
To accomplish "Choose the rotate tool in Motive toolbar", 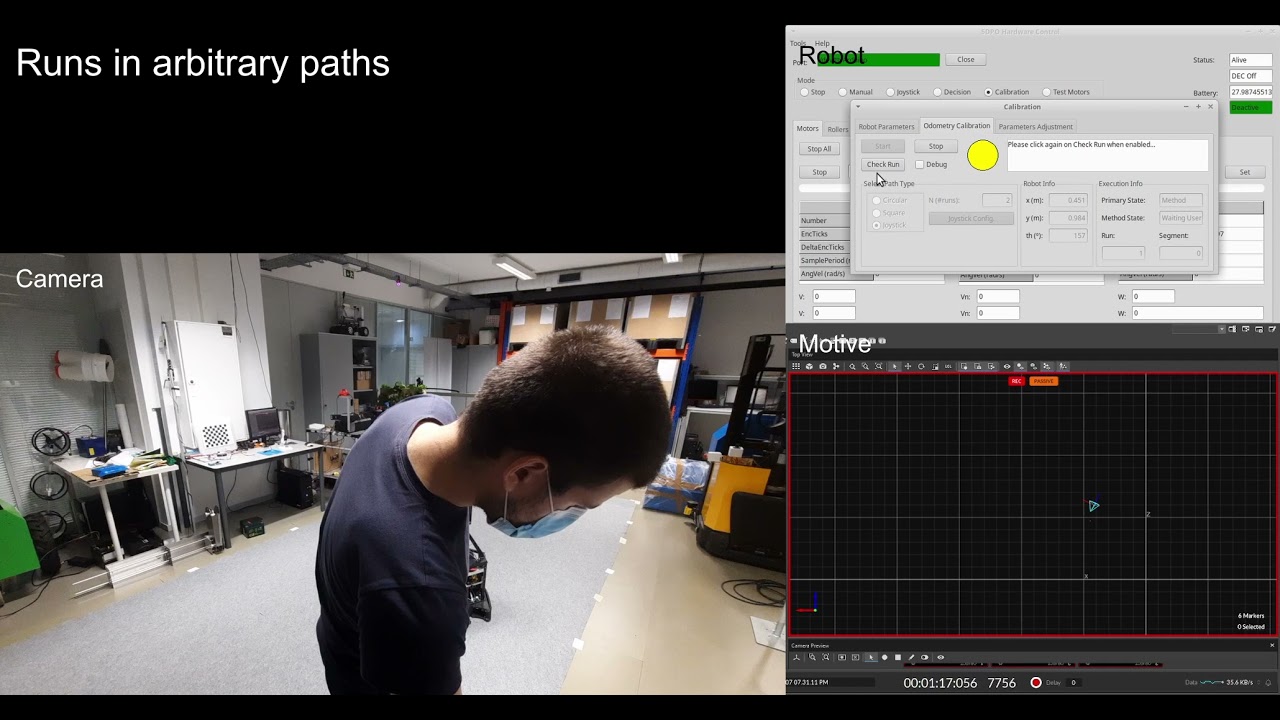I will coord(921,366).
